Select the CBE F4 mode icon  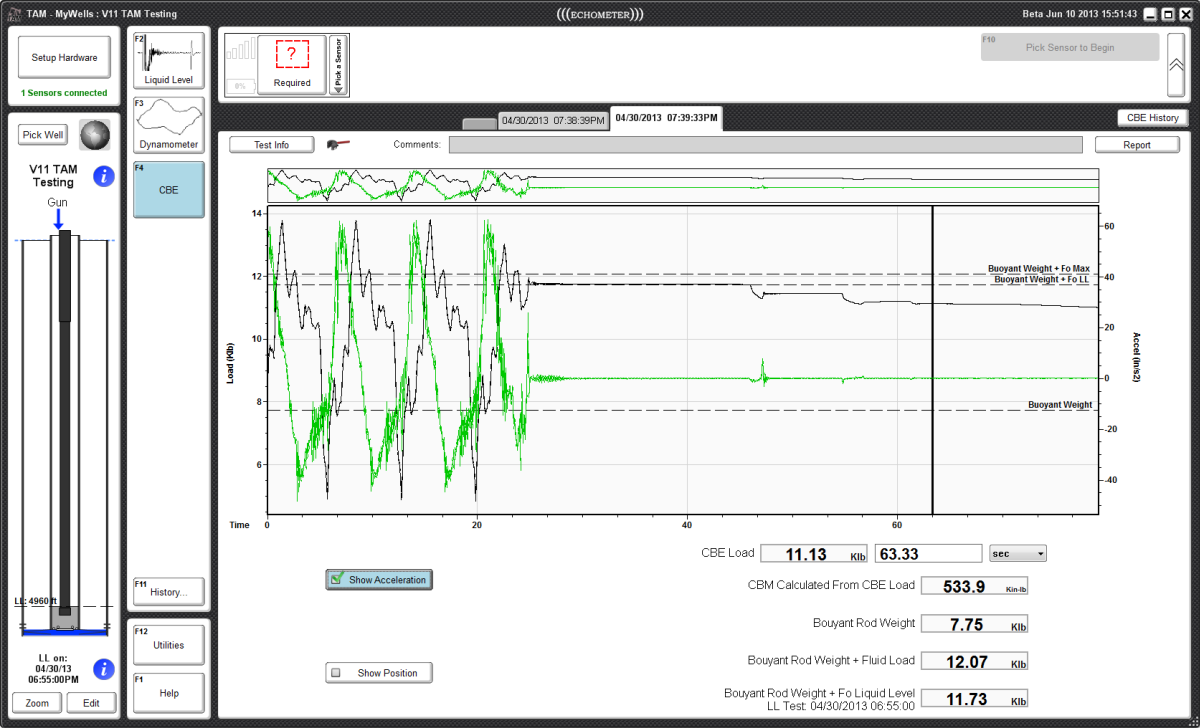(168, 189)
